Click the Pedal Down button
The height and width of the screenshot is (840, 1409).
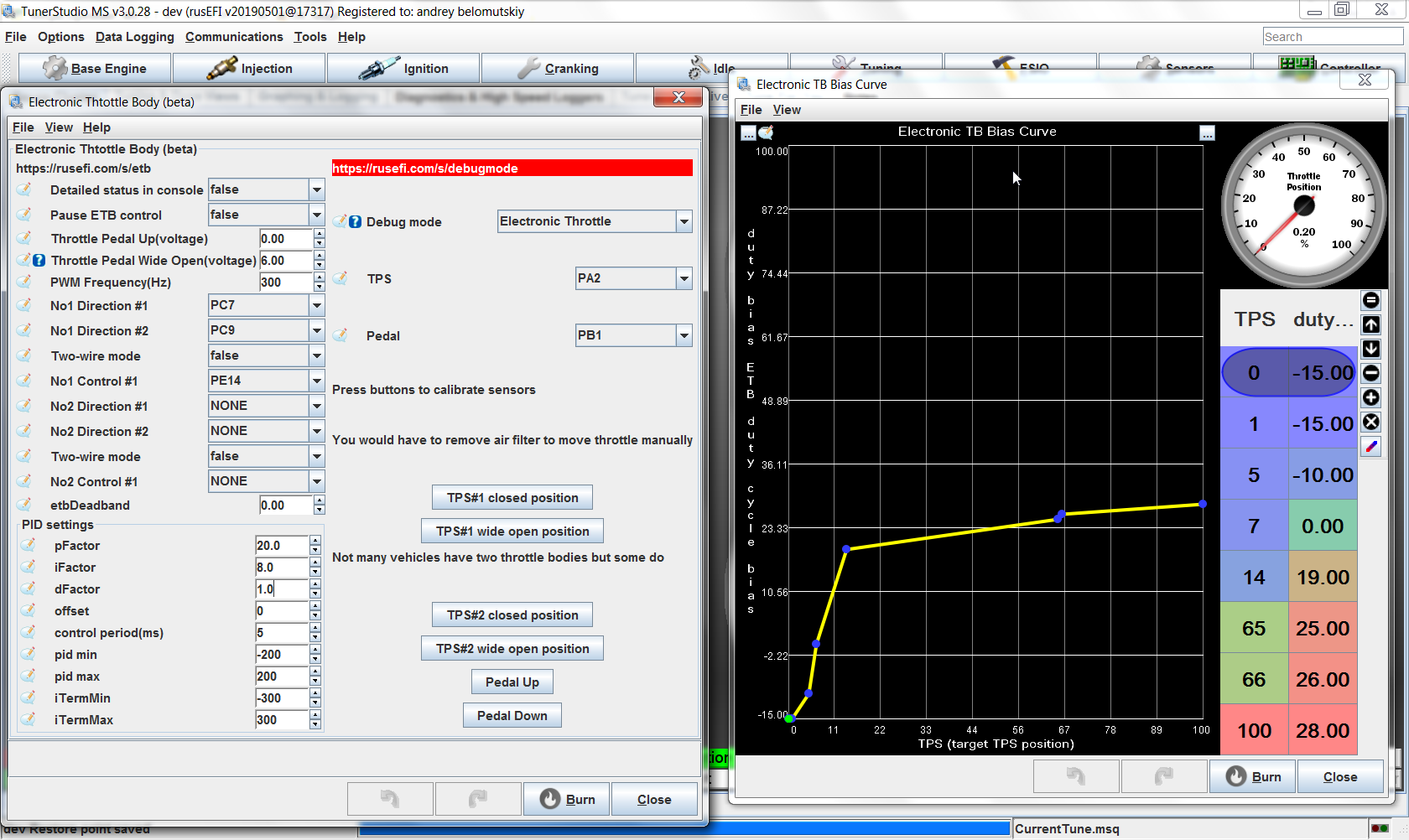click(512, 715)
